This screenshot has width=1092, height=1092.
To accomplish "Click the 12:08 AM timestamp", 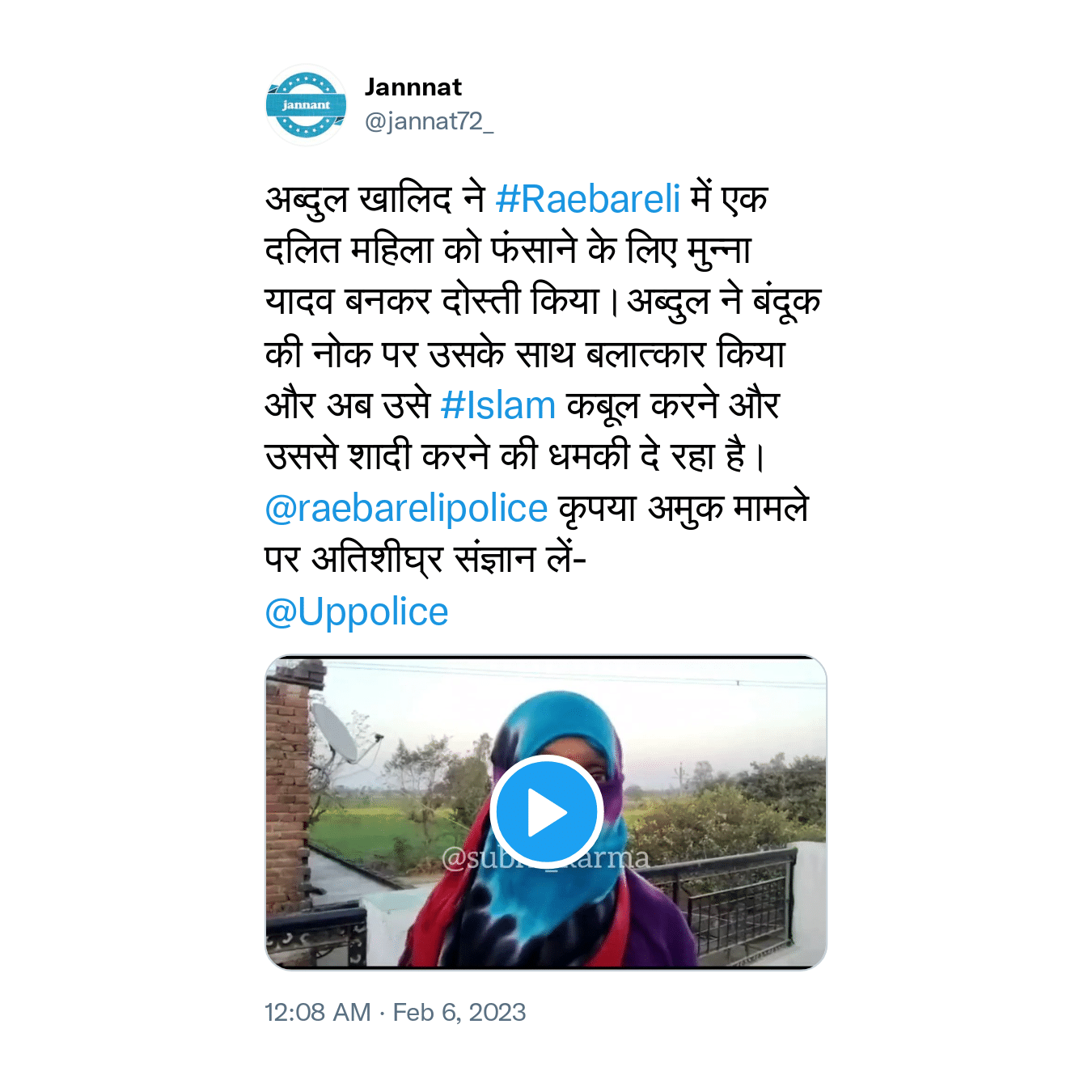I will tap(318, 1012).
